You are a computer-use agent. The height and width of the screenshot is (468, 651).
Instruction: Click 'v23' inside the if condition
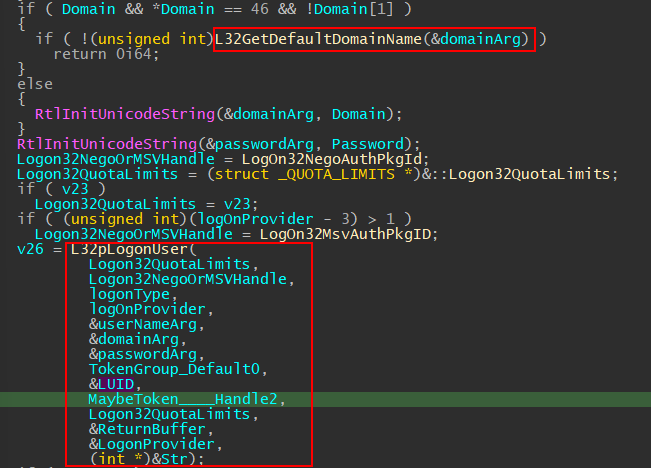[75, 189]
